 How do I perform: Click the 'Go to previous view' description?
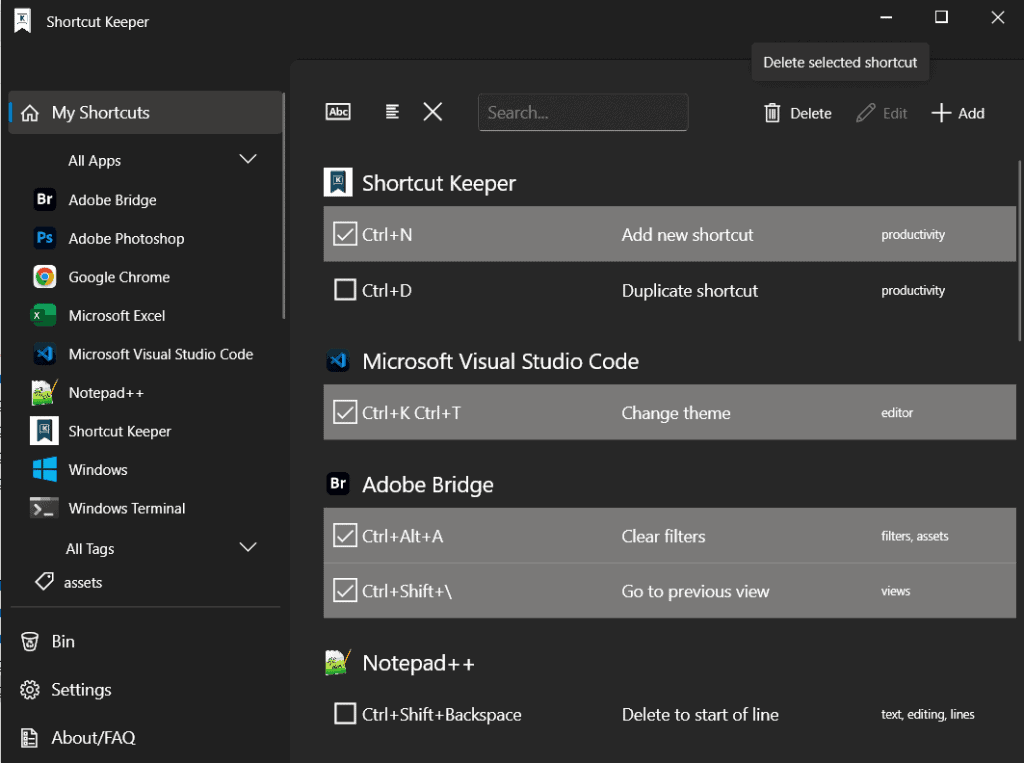click(x=696, y=591)
